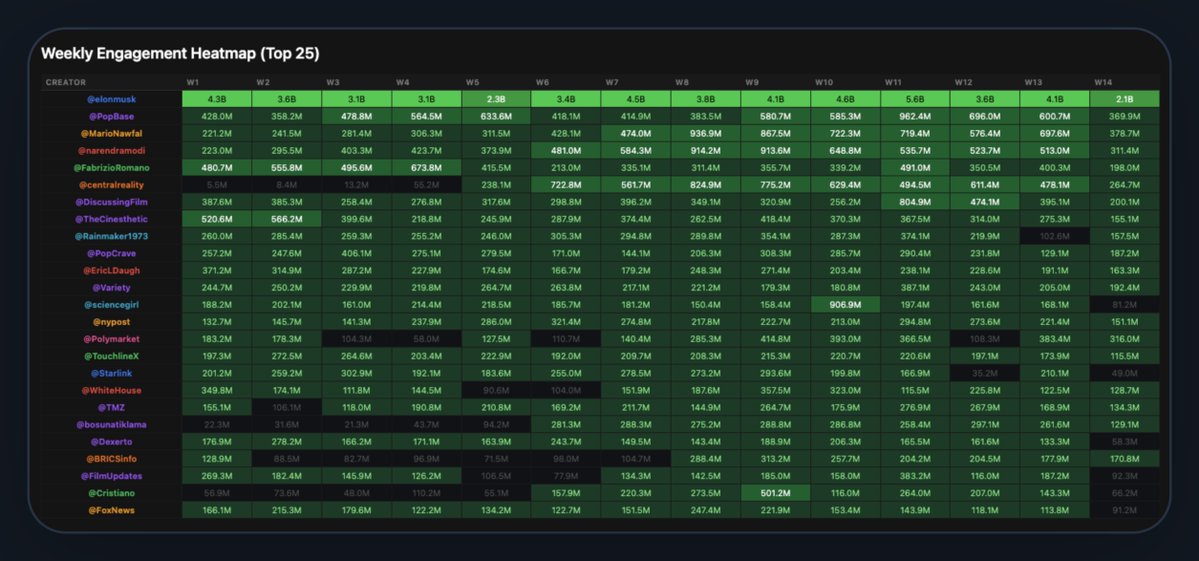Select the 4.3B cell under W1

point(216,99)
